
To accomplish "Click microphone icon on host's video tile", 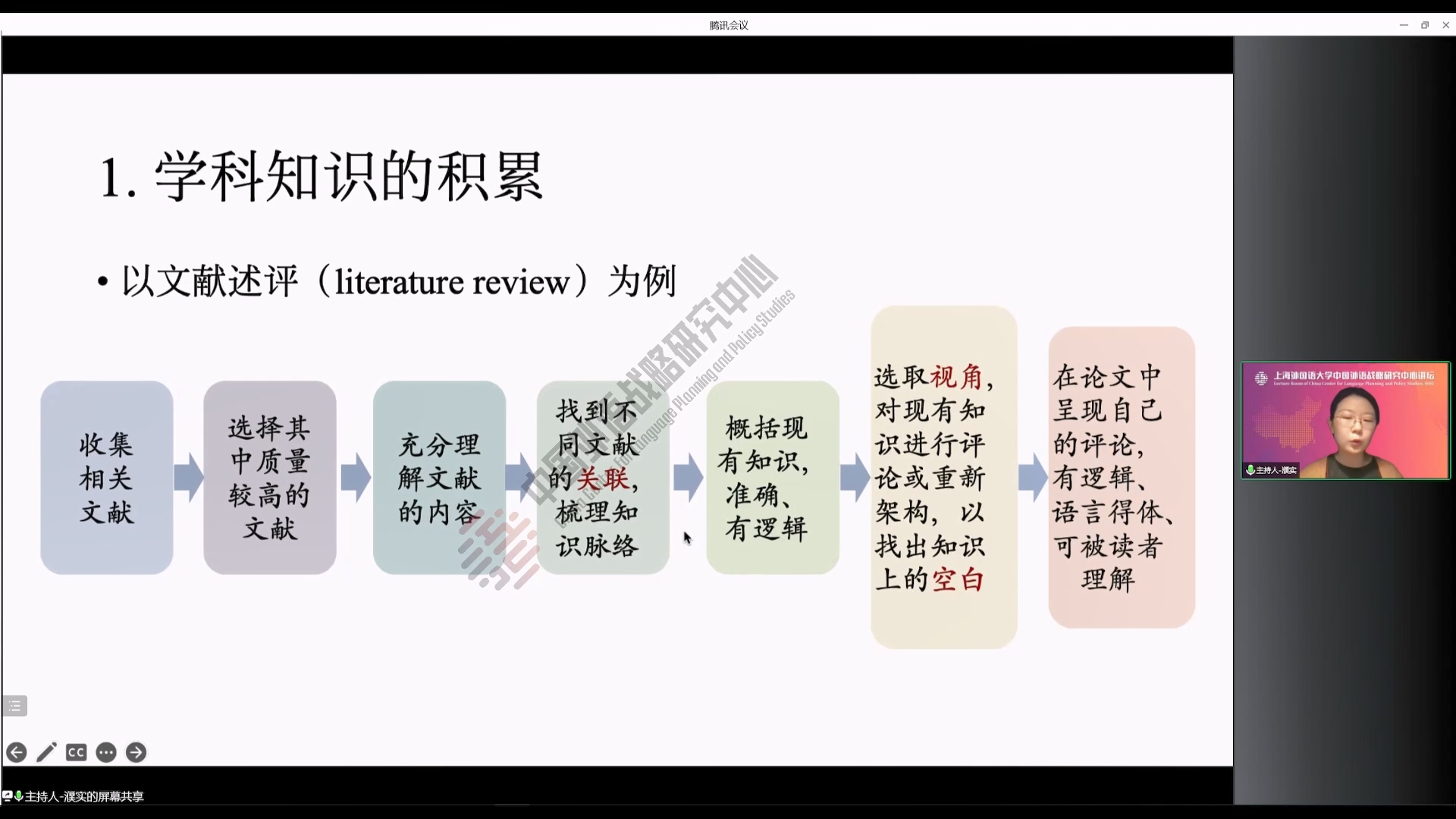I will [1250, 470].
